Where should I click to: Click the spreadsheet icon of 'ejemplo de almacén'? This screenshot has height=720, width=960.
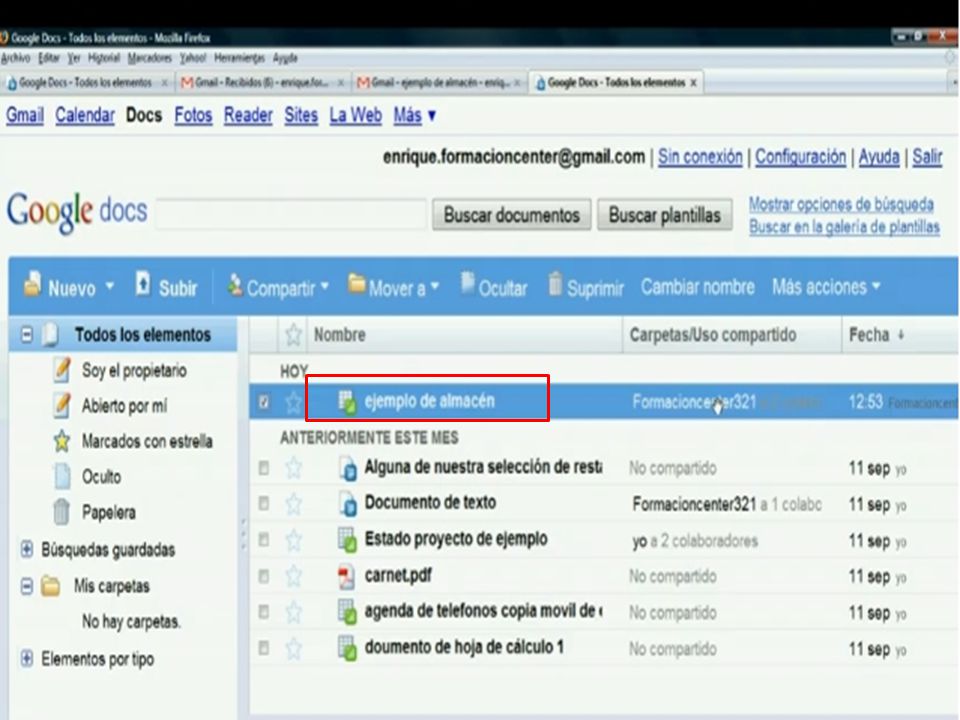tap(347, 402)
